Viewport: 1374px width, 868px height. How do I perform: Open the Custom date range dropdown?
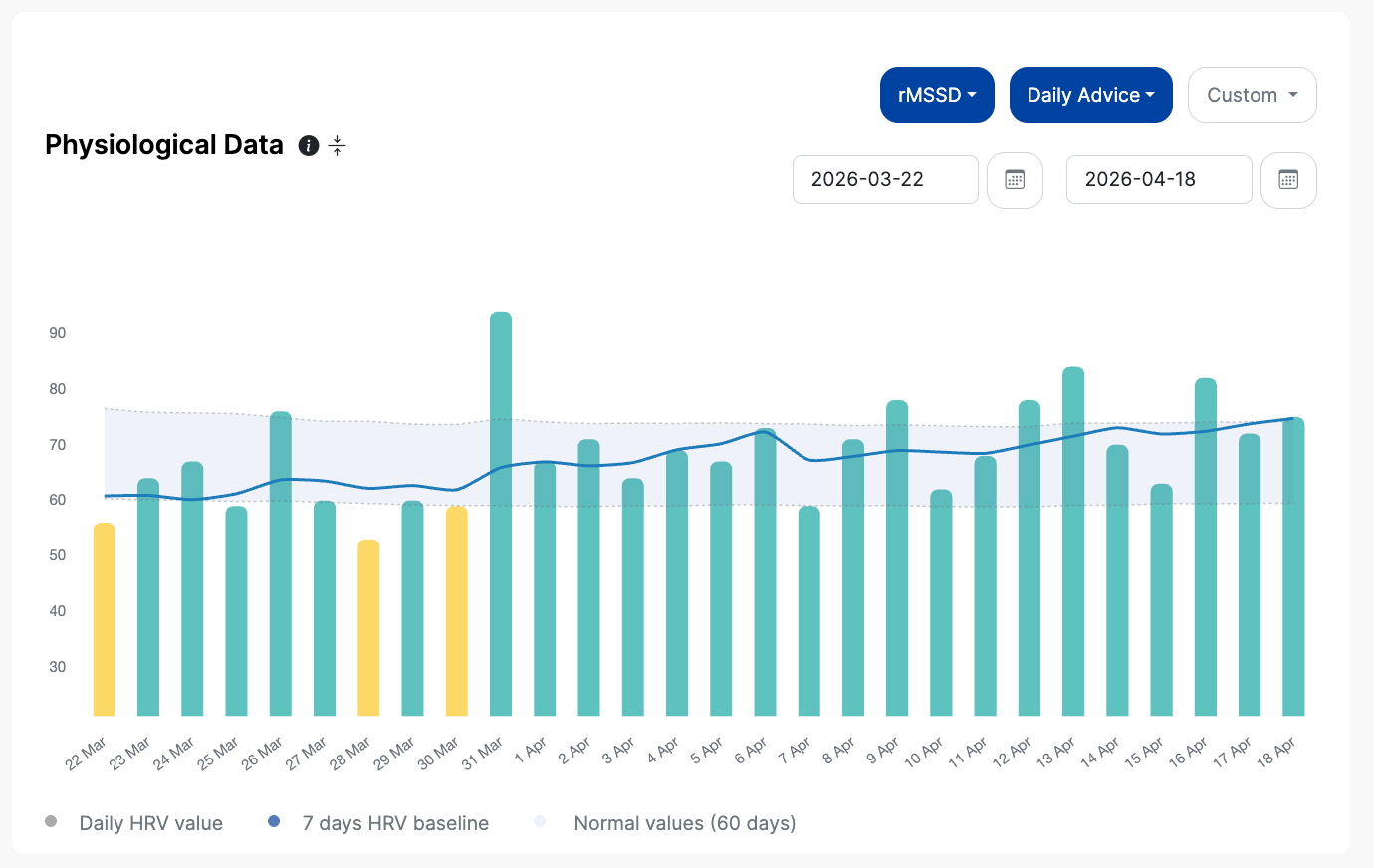point(1253,95)
